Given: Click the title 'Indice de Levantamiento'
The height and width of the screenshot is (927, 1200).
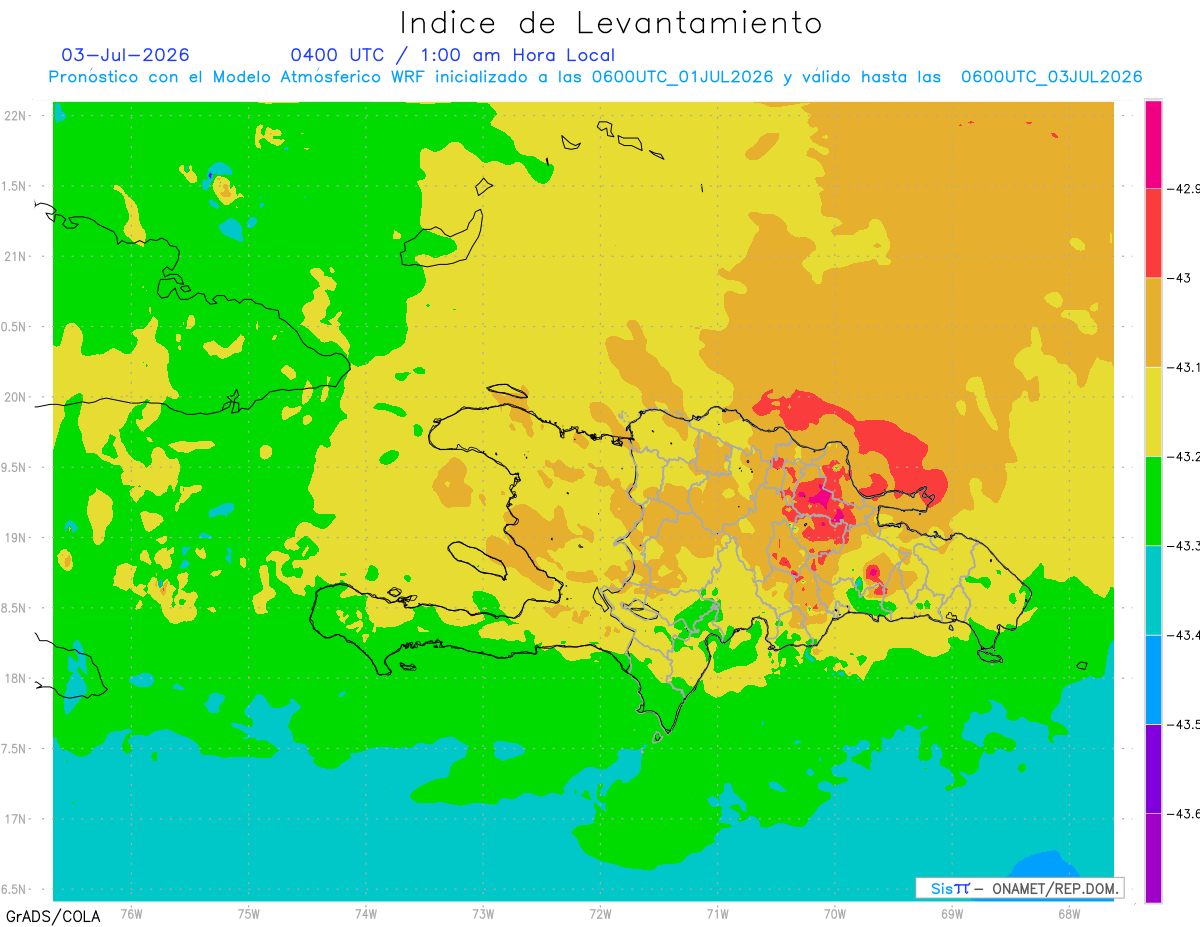Looking at the screenshot, I should (611, 23).
